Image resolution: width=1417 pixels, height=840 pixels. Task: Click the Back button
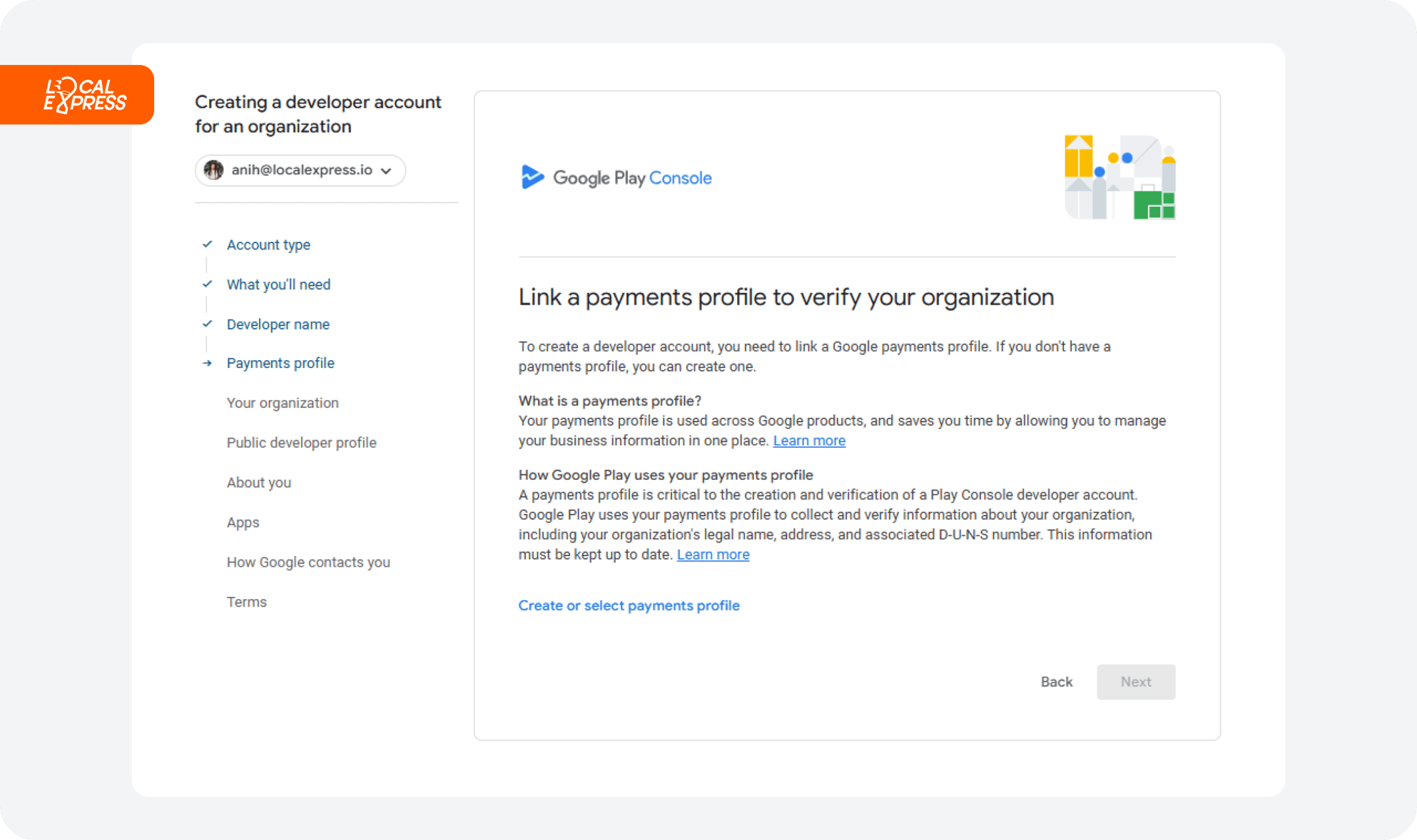click(1057, 682)
